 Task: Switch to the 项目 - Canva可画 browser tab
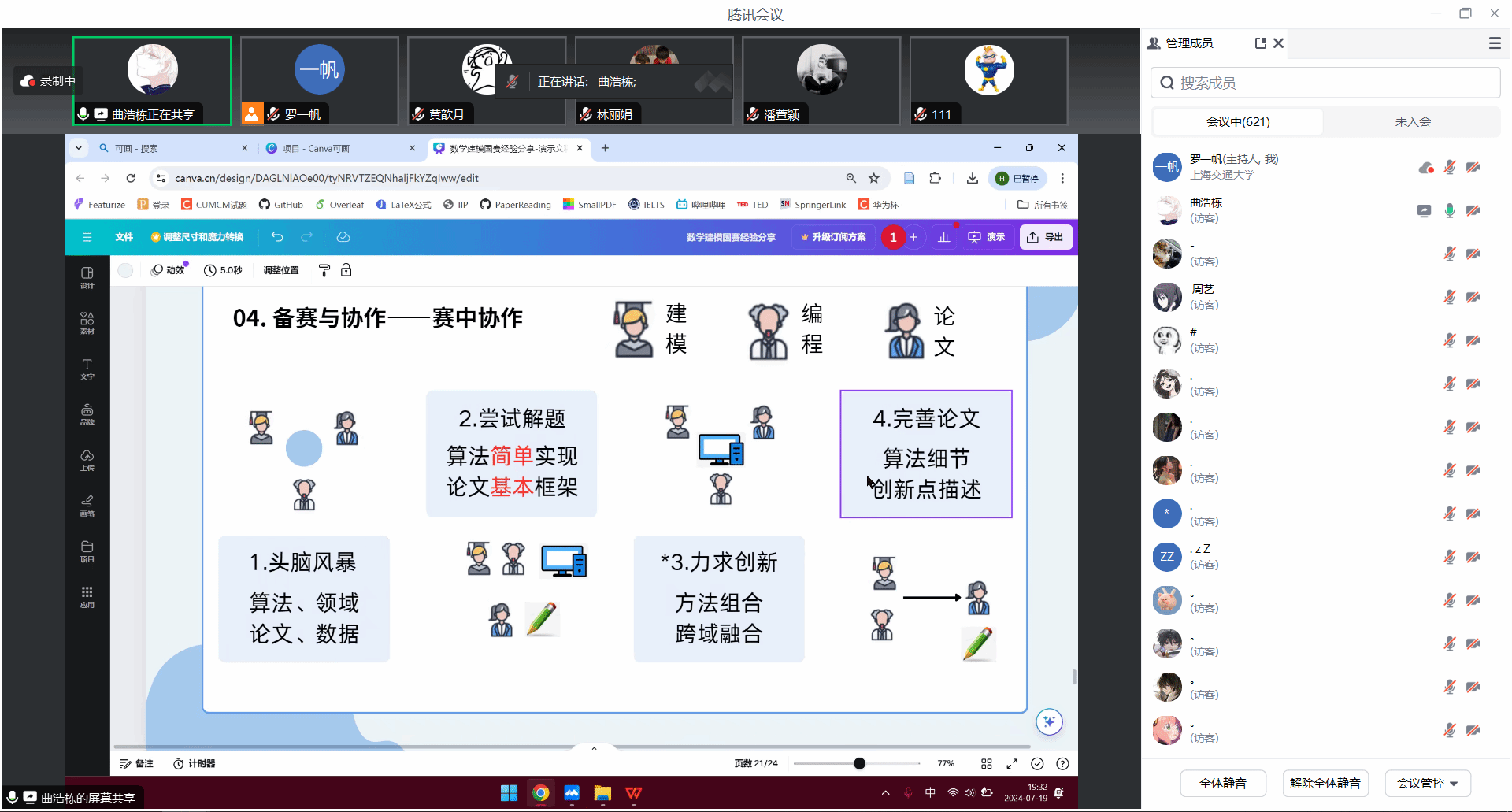[341, 148]
